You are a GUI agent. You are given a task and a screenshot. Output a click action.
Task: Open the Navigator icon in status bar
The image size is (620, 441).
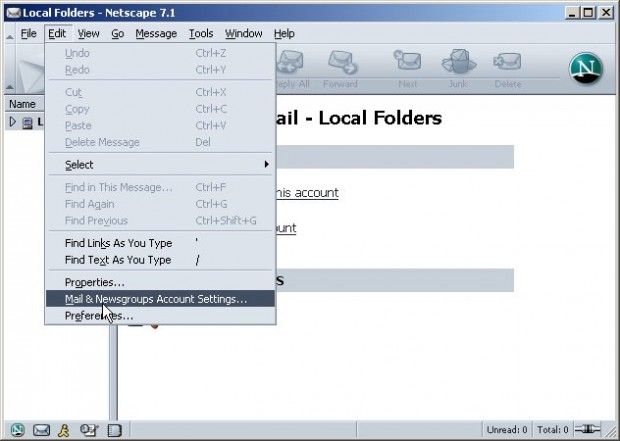[17, 430]
